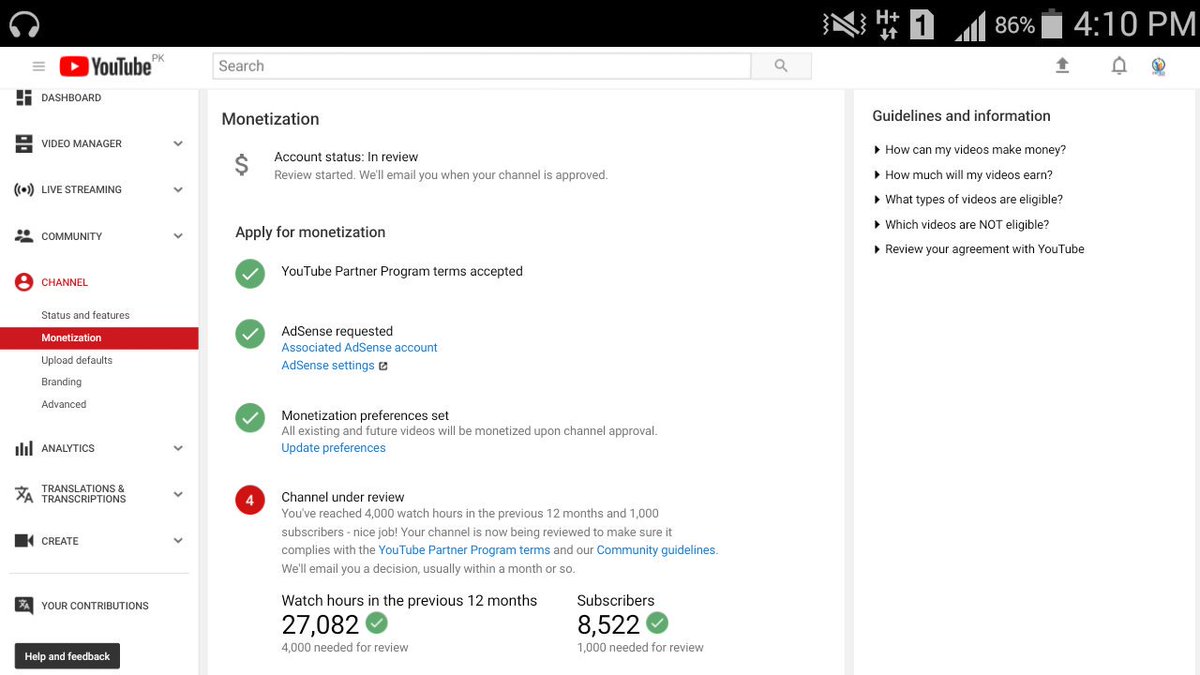
Task: Expand 'What types of videos are eligible?'
Action: tap(968, 200)
